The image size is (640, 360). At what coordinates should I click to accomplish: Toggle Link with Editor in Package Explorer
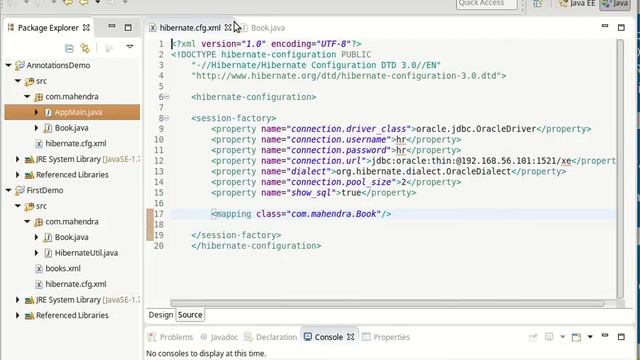(x=85, y=48)
